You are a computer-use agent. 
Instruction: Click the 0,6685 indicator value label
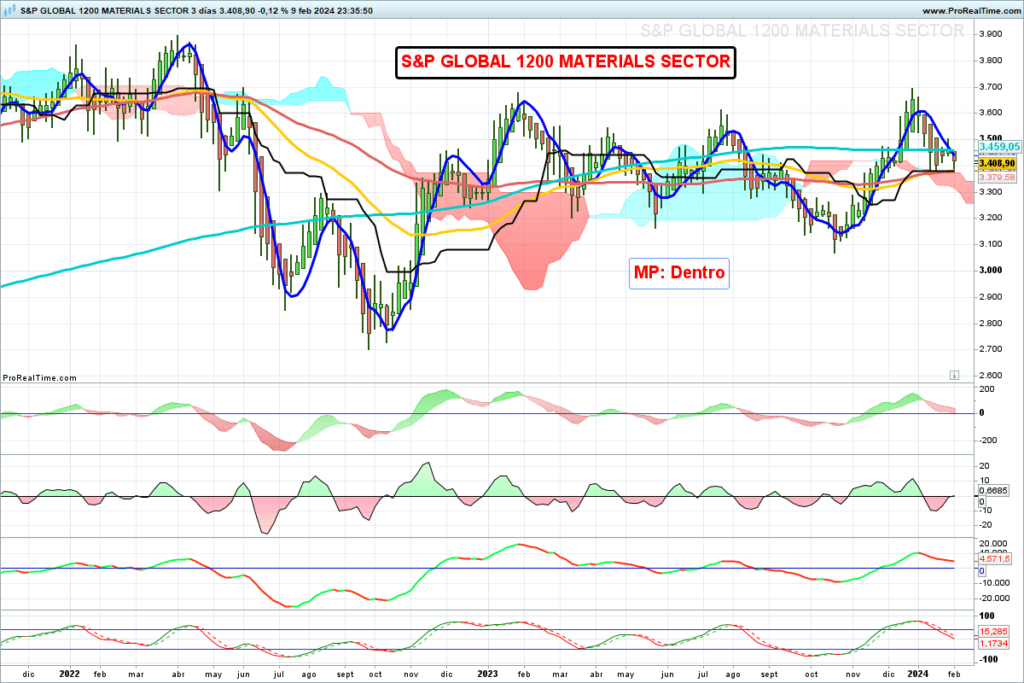pyautogui.click(x=993, y=490)
